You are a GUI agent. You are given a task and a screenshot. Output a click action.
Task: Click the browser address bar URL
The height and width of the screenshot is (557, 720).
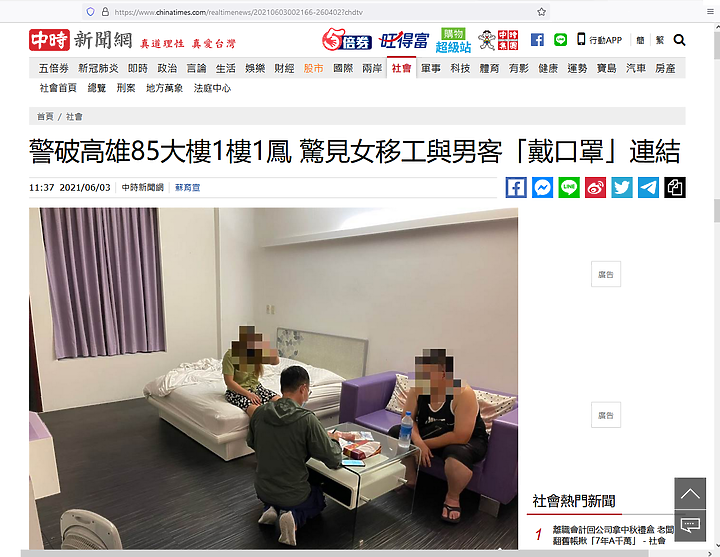coord(238,12)
